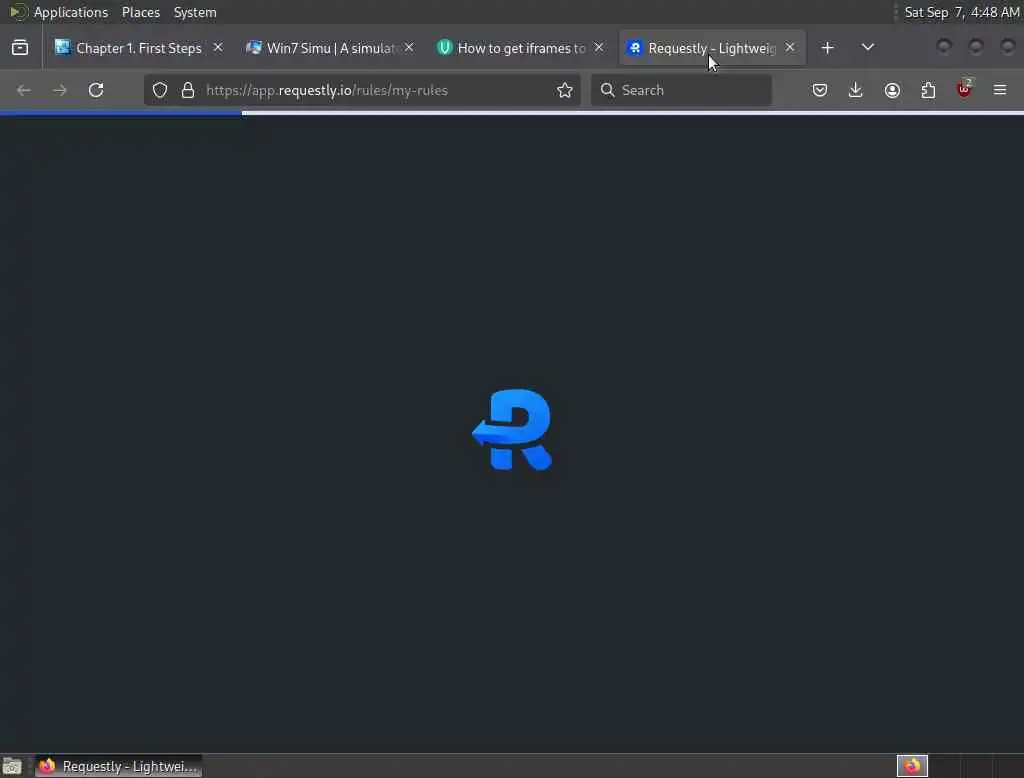The height and width of the screenshot is (778, 1024).
Task: Switch to Chapter 1. First Steps tab
Action: [138, 48]
